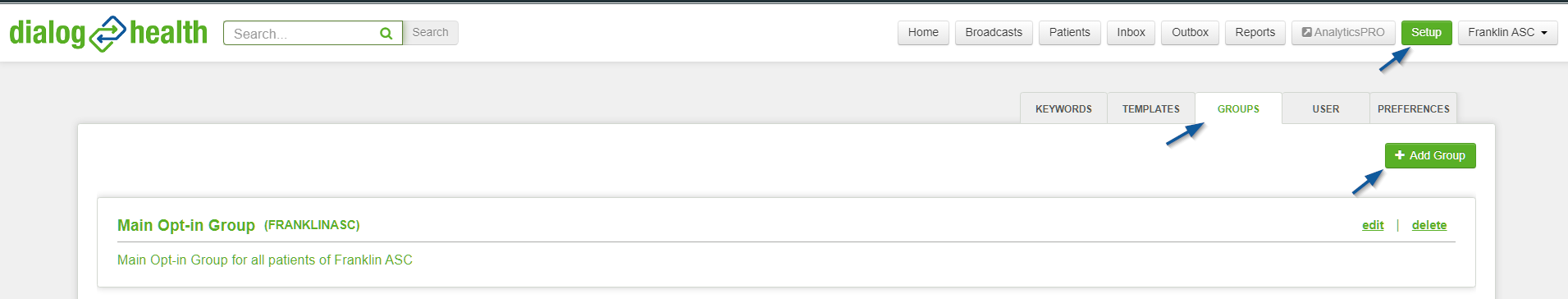1568x299 pixels.
Task: Open the User tab
Action: pos(1326,108)
